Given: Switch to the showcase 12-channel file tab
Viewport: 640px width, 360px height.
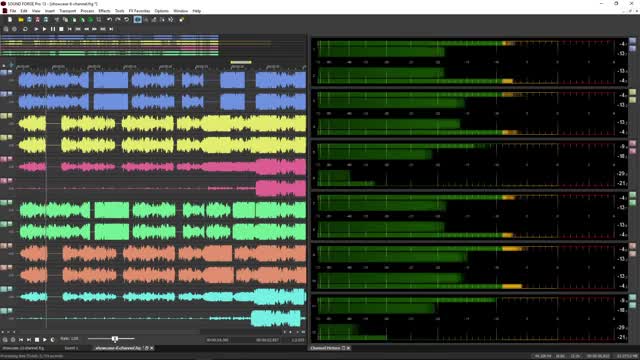Looking at the screenshot, I should (x=23, y=348).
